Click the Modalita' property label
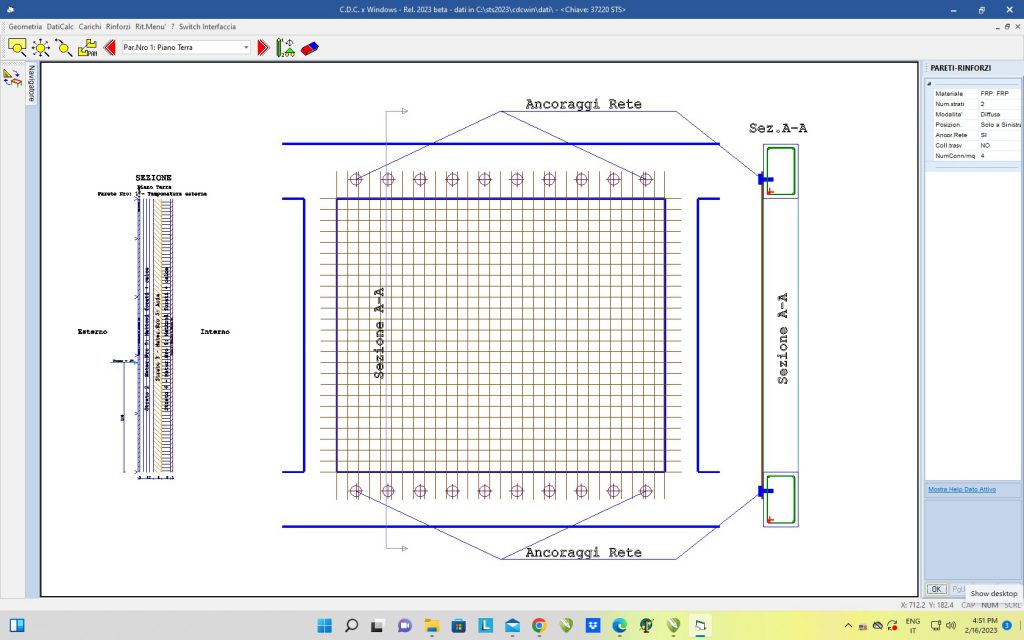The image size is (1024, 640). [948, 114]
